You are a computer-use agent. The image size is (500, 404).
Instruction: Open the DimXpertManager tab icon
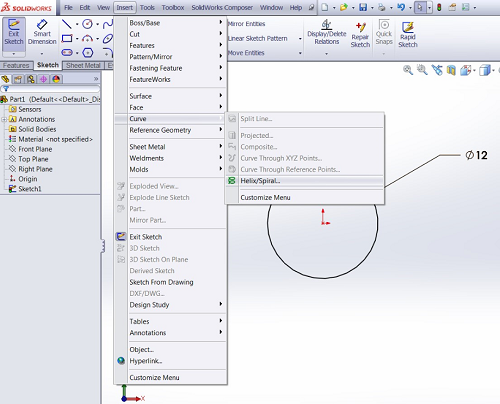click(43, 79)
